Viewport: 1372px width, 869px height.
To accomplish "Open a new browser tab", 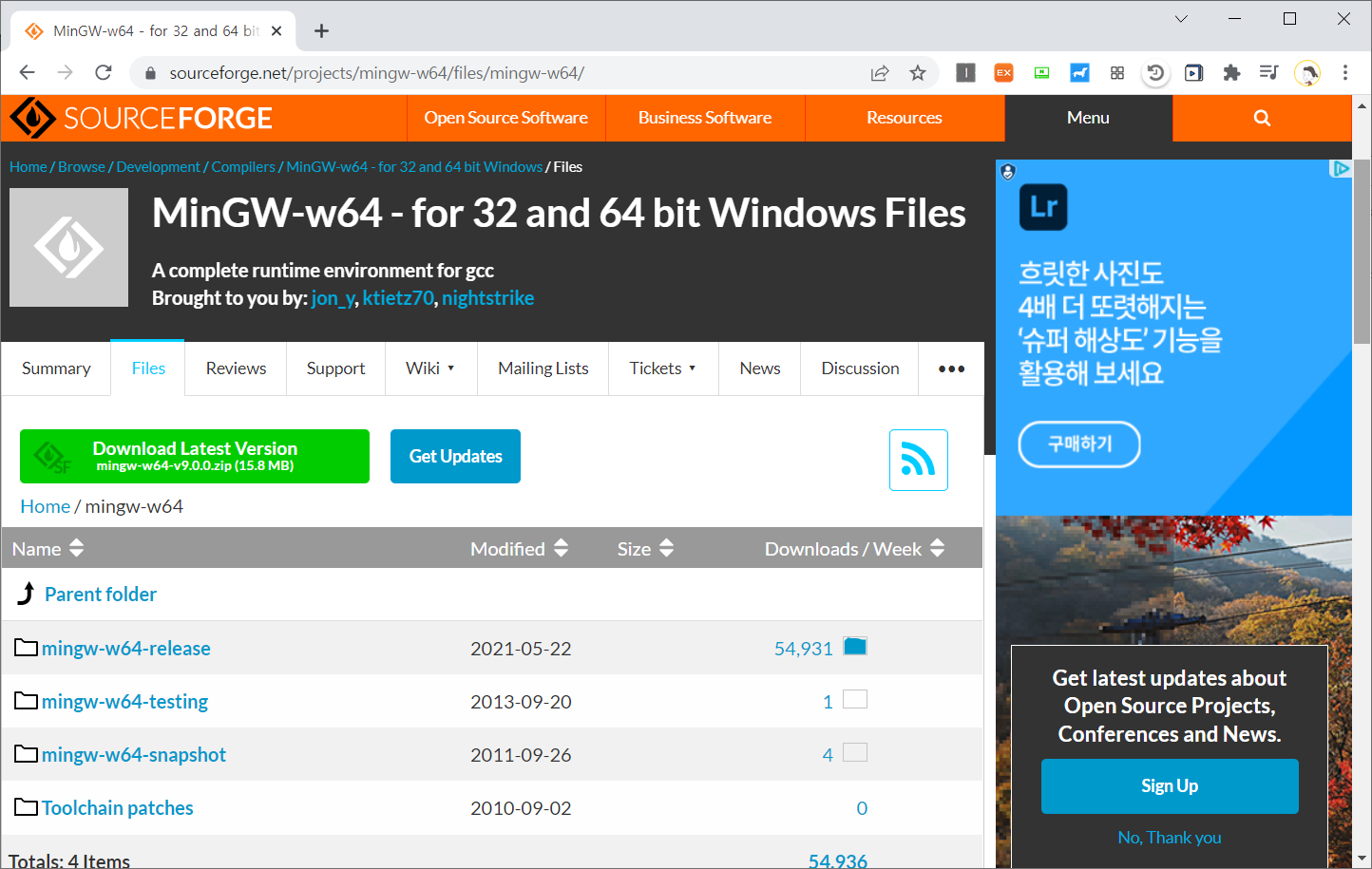I will pyautogui.click(x=321, y=30).
